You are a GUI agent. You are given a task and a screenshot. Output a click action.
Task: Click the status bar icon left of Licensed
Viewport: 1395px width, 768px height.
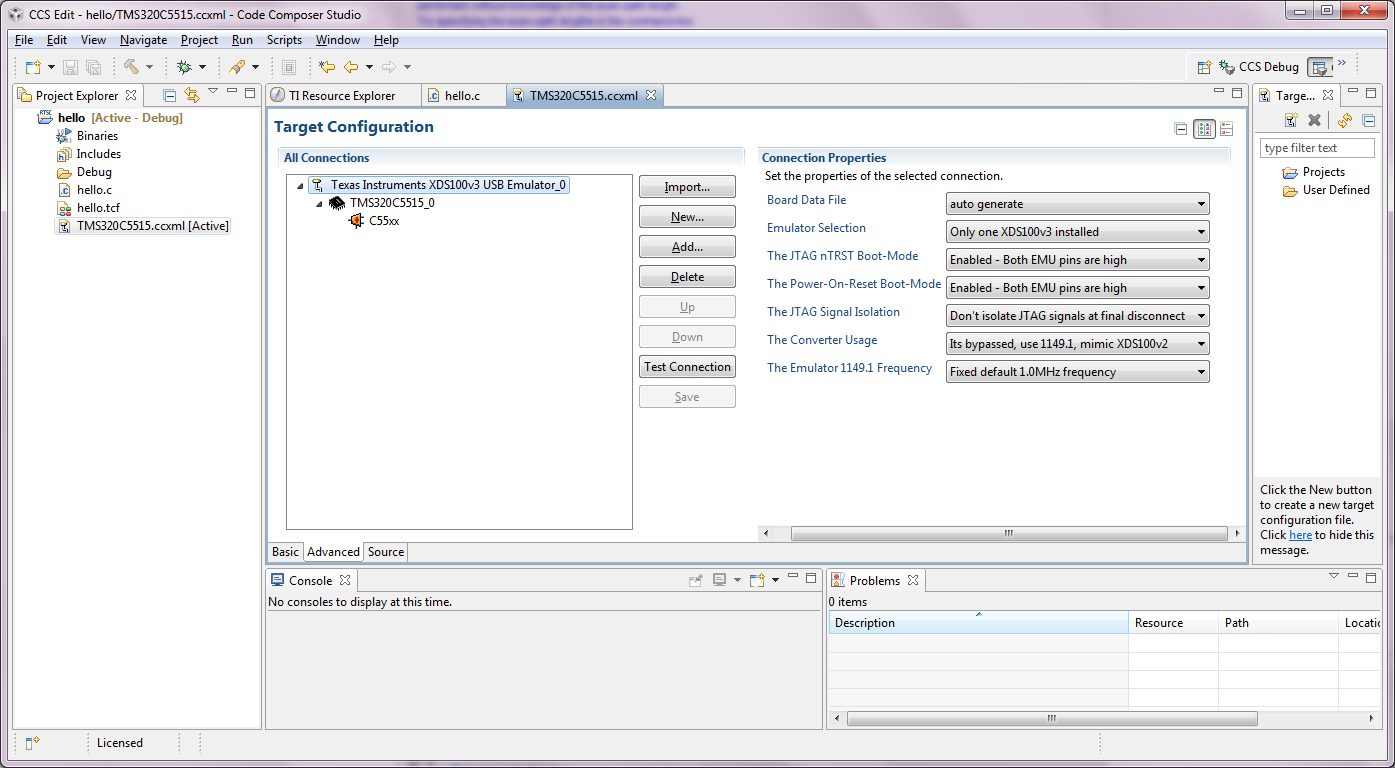[32, 743]
